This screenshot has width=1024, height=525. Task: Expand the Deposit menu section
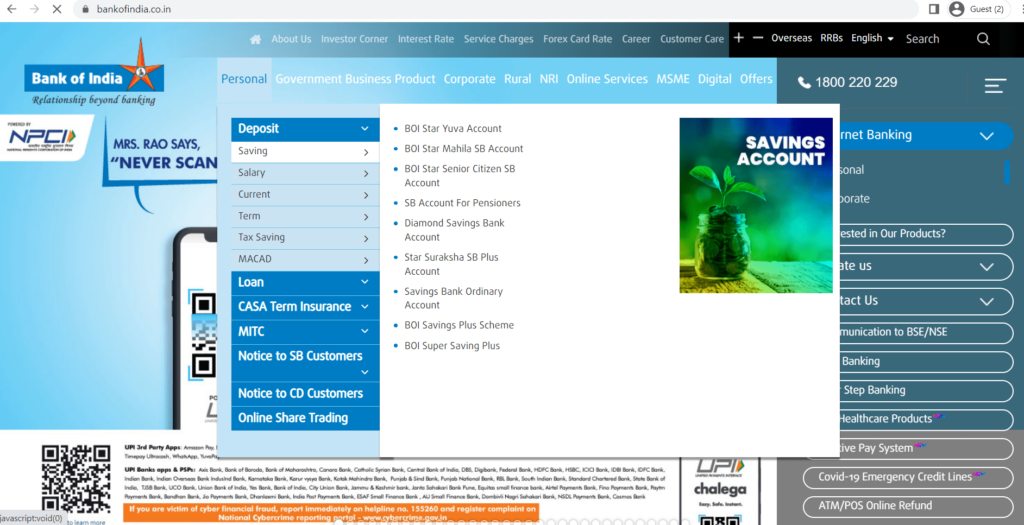[x=305, y=129]
